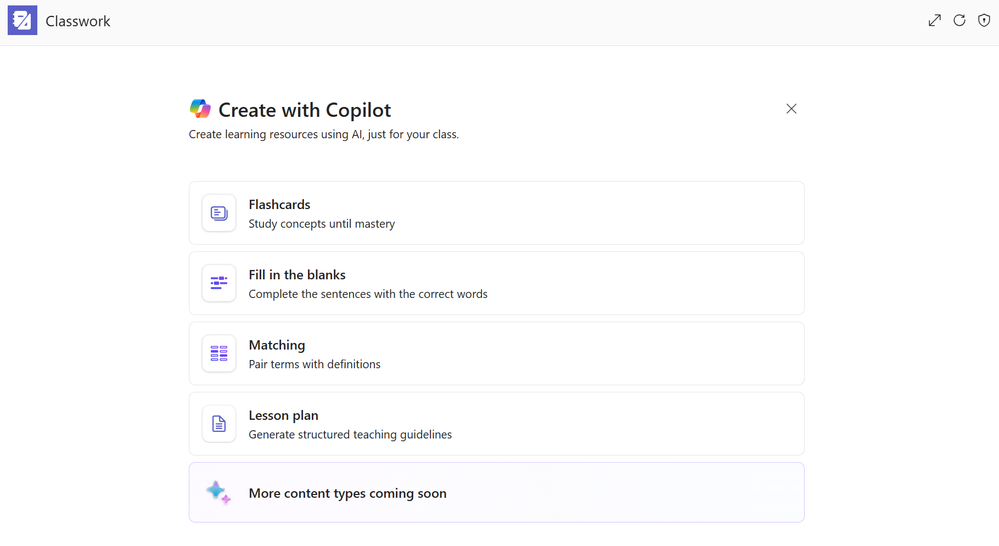Click the More content types coming soon text
This screenshot has height=546, width=999.
click(x=347, y=493)
